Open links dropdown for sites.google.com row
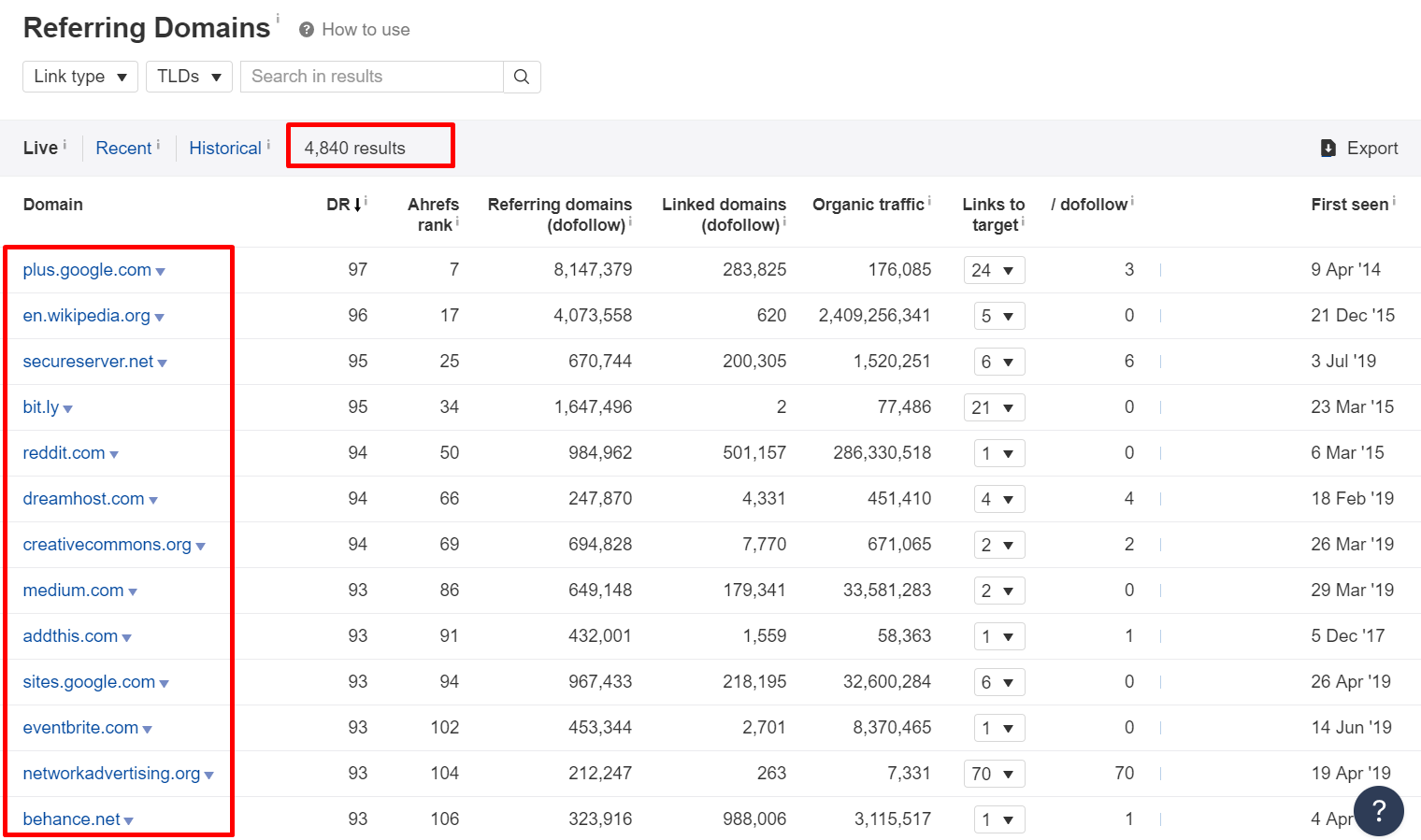This screenshot has width=1421, height=840. coord(999,682)
